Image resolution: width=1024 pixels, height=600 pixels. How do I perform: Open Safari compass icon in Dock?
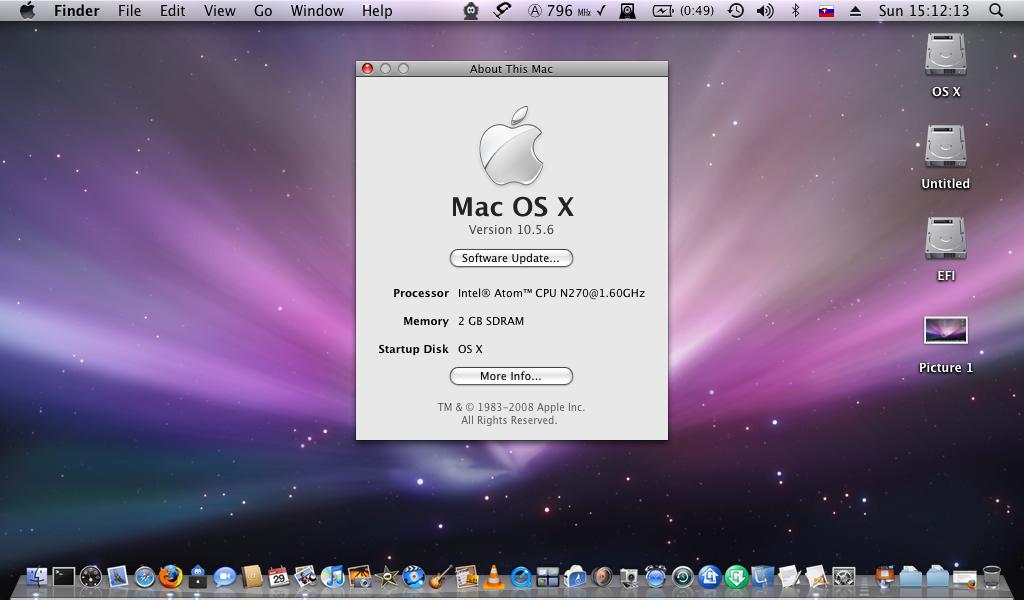point(145,577)
